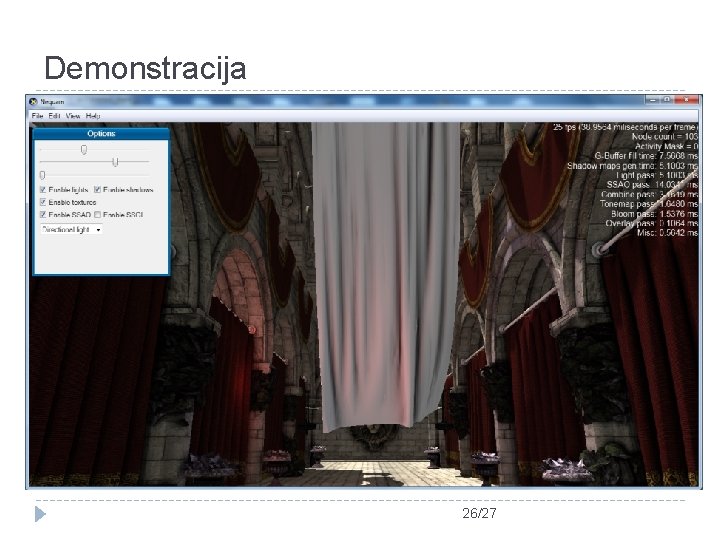Close the application window
The width and height of the screenshot is (720, 540).
pos(686,100)
